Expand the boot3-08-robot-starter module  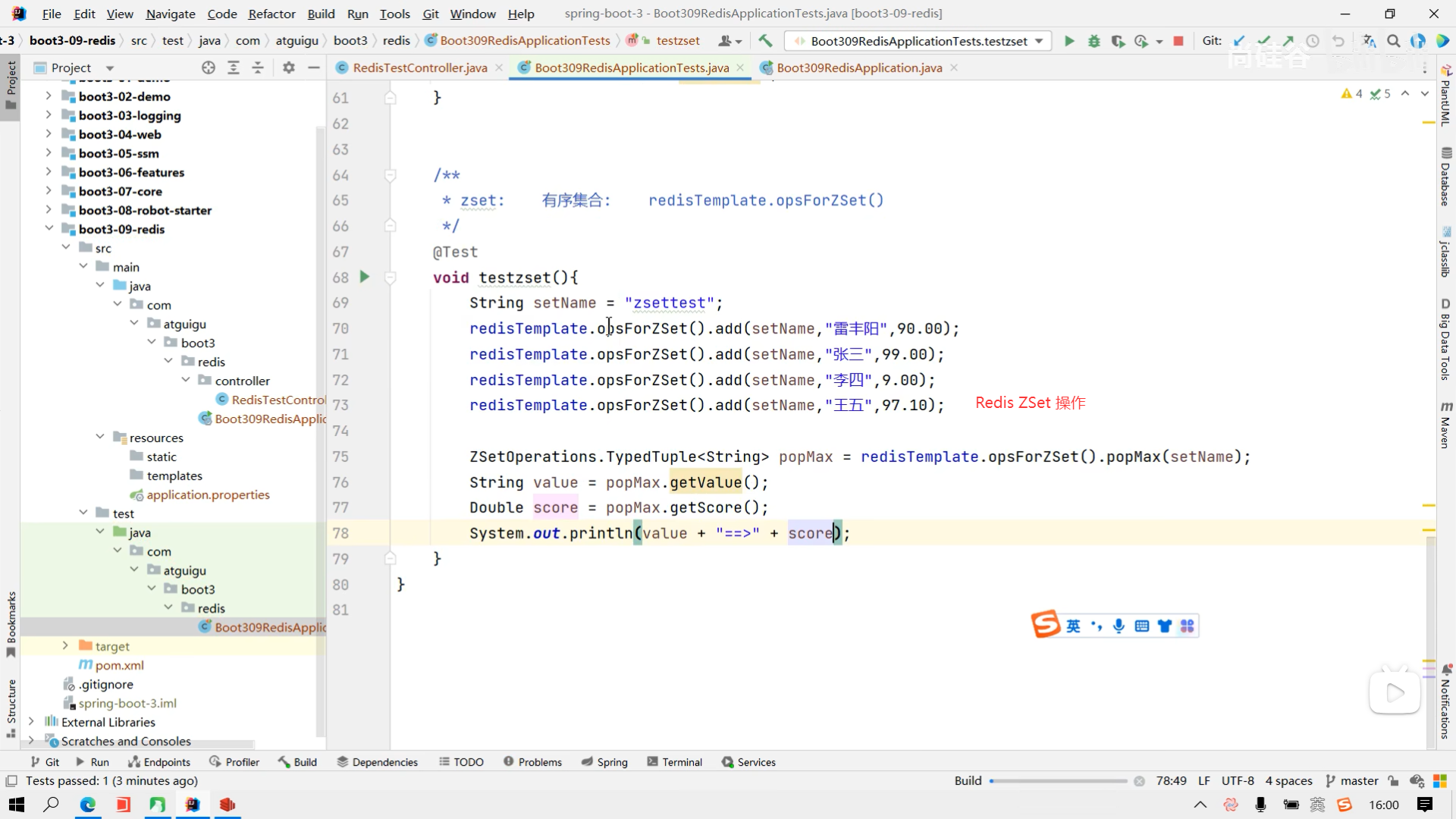click(x=49, y=210)
